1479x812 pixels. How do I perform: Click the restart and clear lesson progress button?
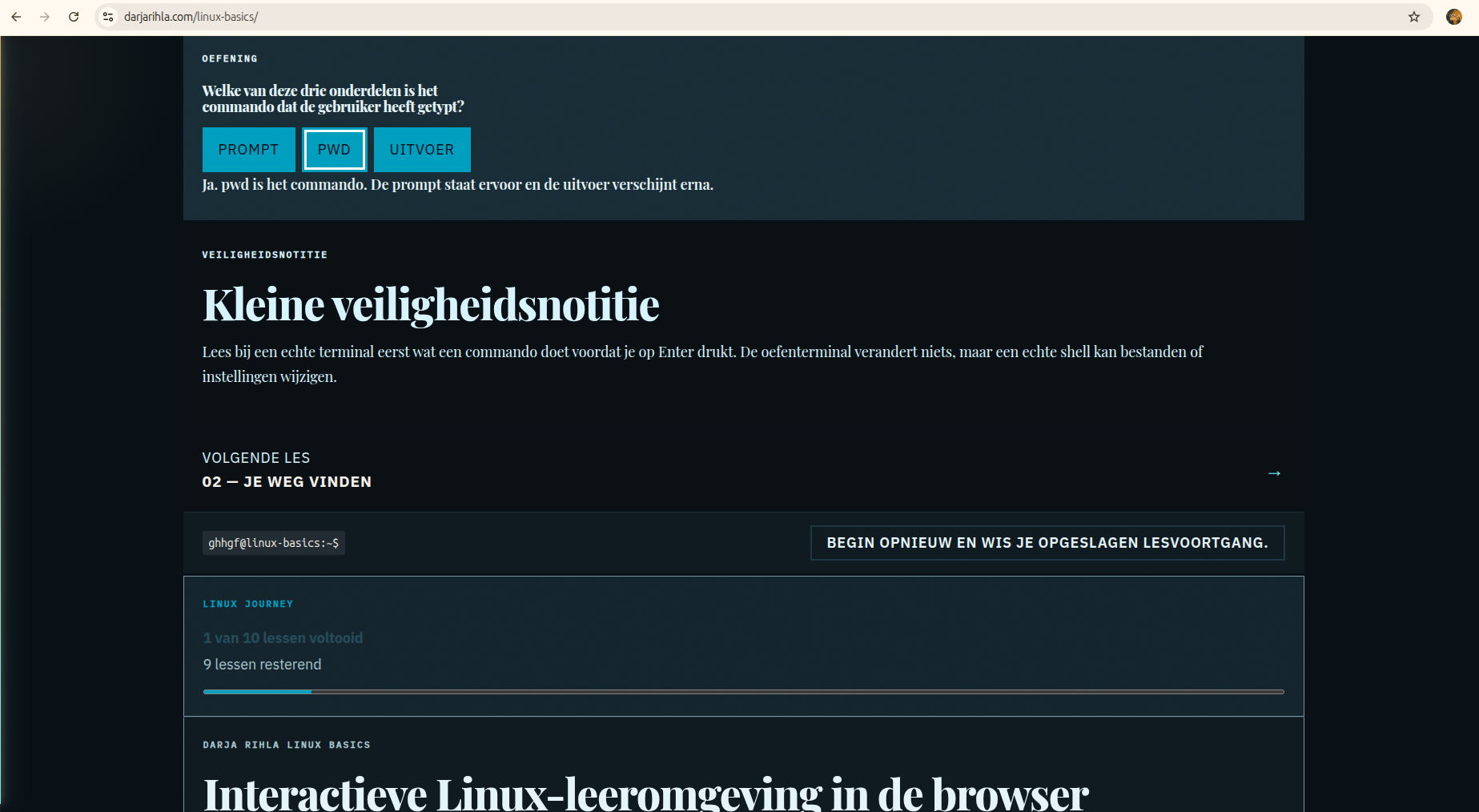click(1047, 543)
